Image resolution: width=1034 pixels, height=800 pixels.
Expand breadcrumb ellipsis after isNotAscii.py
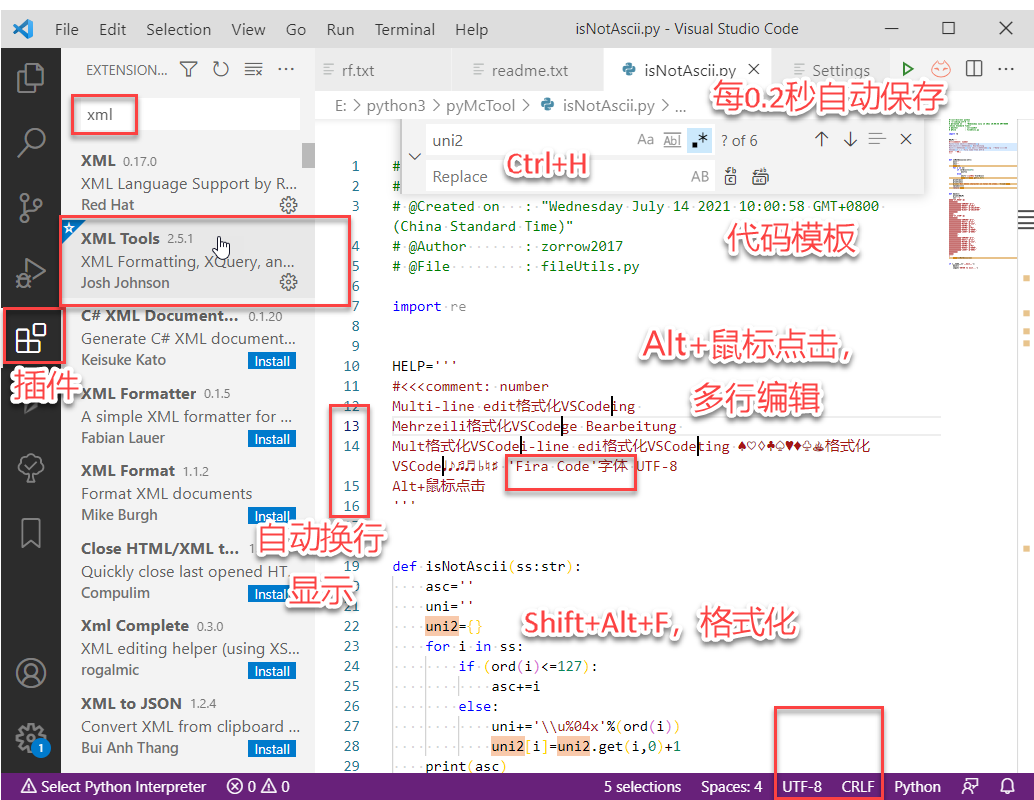click(681, 106)
